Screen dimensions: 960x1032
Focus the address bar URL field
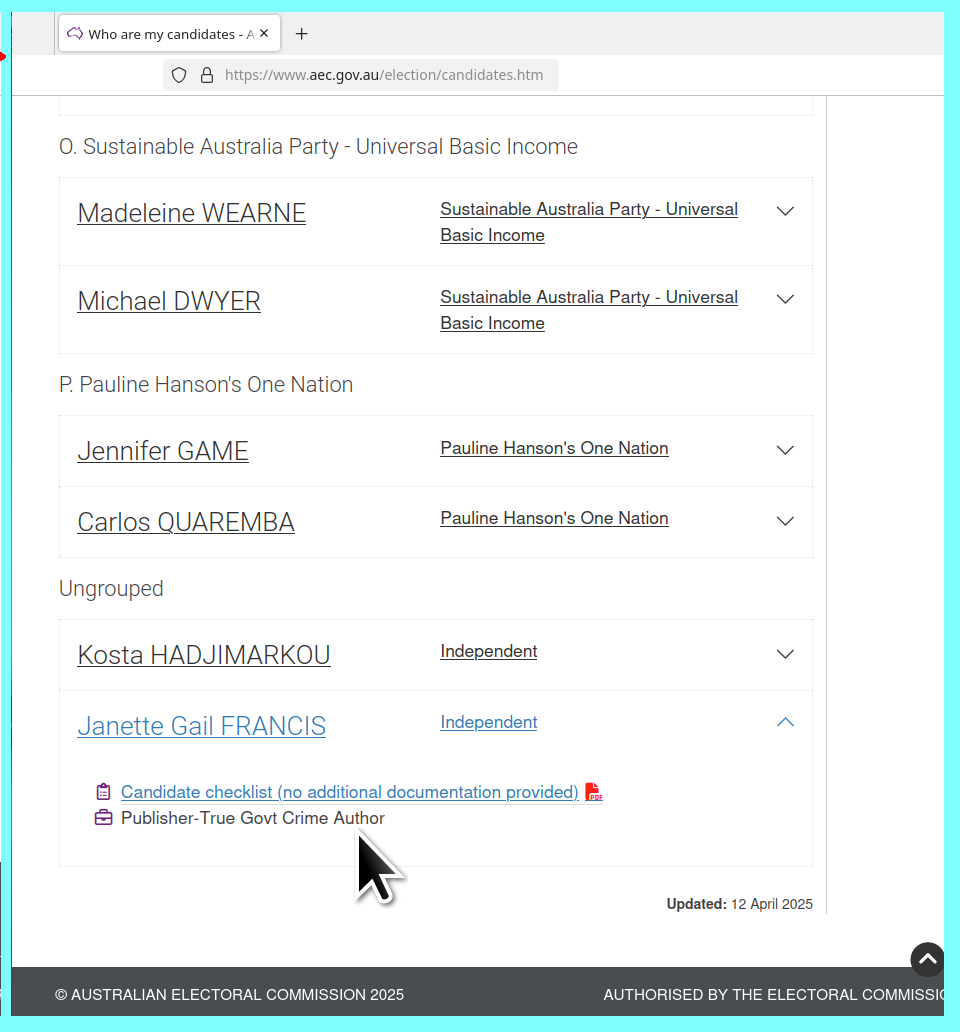tap(384, 75)
